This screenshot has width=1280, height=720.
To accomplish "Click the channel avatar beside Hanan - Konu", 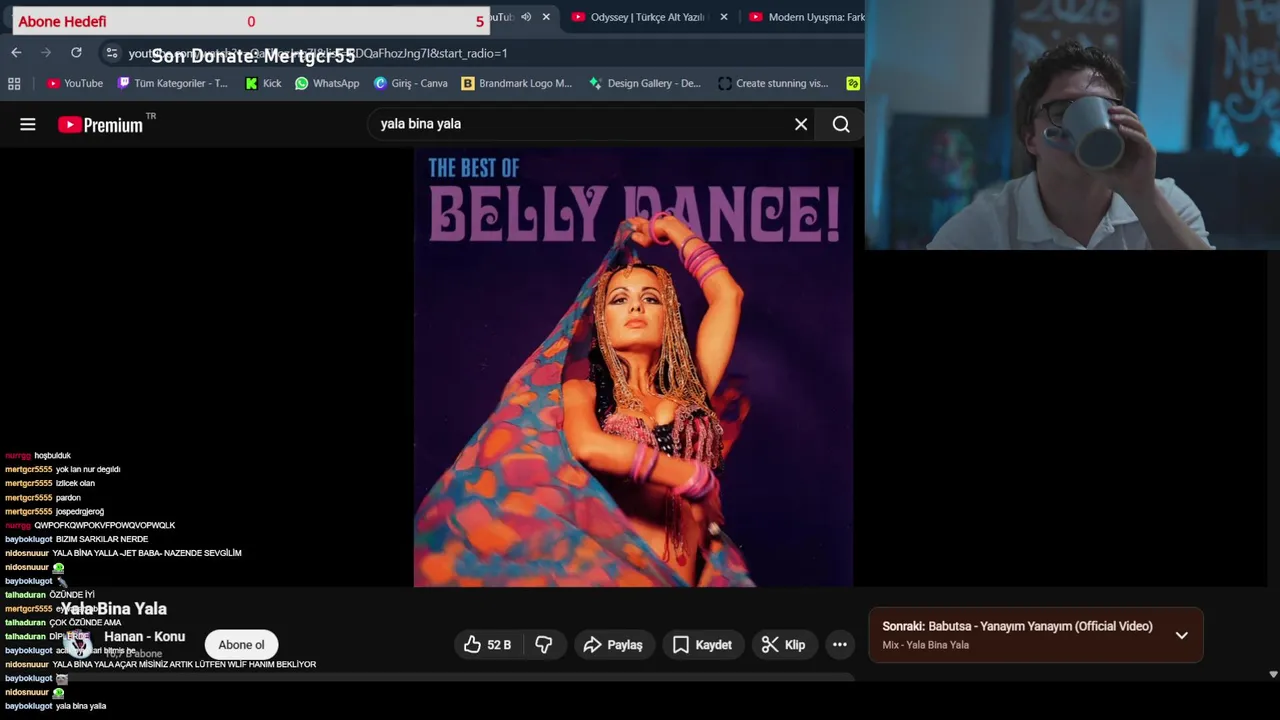I will click(x=79, y=645).
